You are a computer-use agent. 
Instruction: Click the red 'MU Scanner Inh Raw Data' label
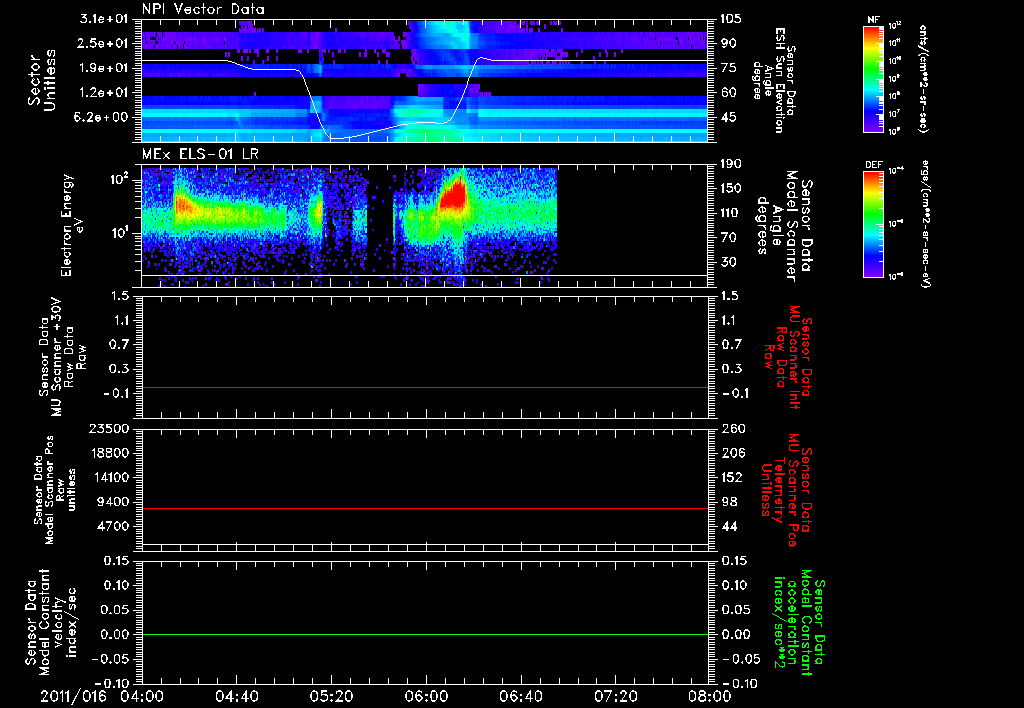tap(788, 357)
